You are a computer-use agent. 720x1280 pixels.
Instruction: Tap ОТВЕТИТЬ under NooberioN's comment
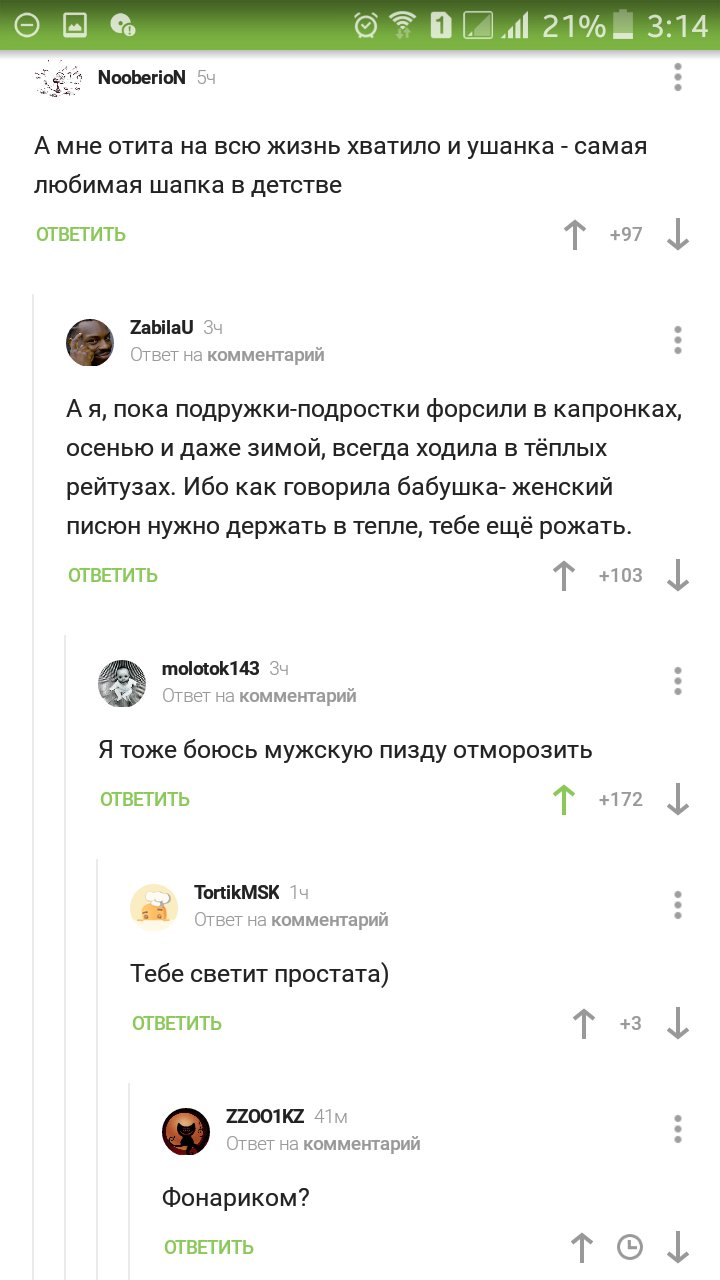click(x=81, y=235)
